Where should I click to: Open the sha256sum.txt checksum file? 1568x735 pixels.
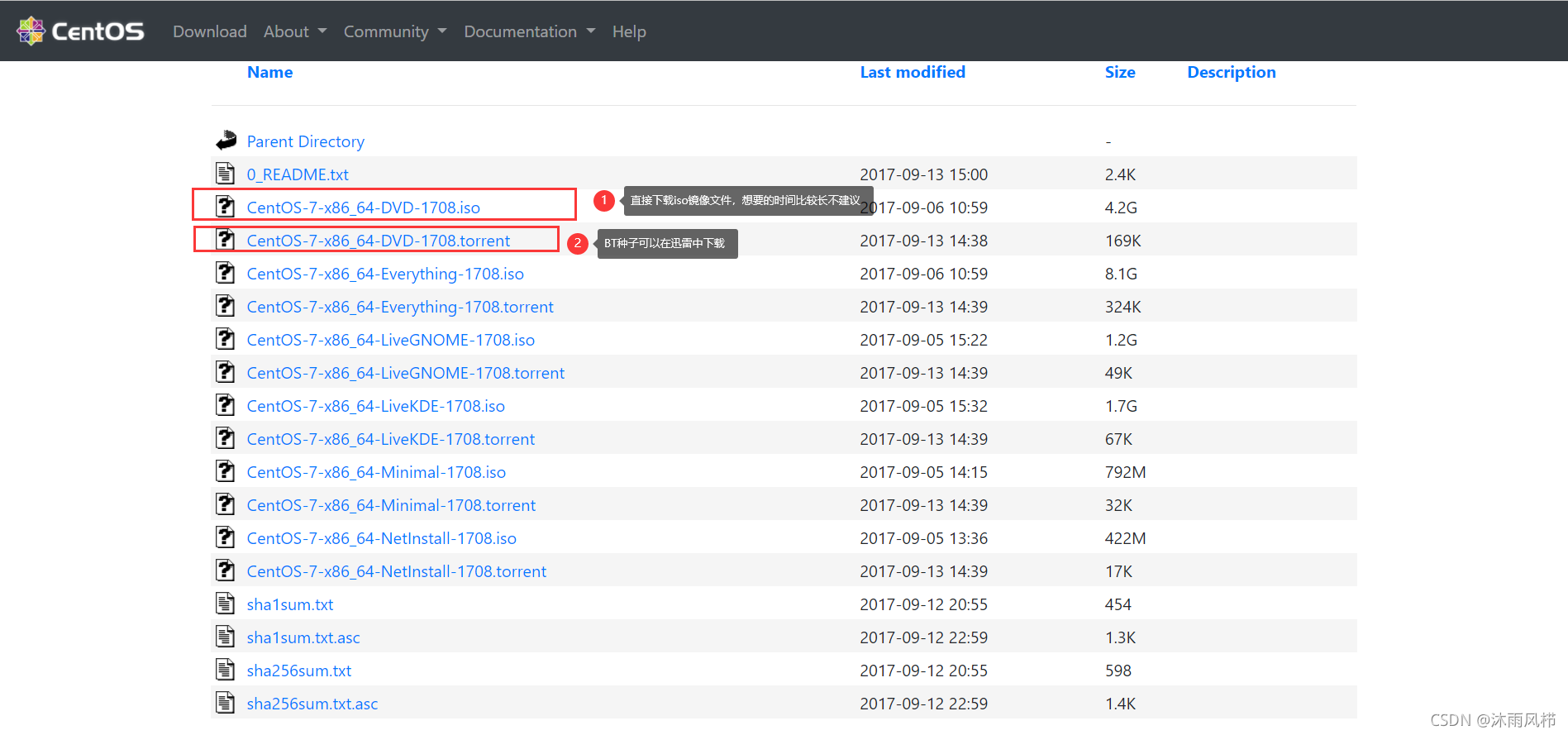coord(299,671)
